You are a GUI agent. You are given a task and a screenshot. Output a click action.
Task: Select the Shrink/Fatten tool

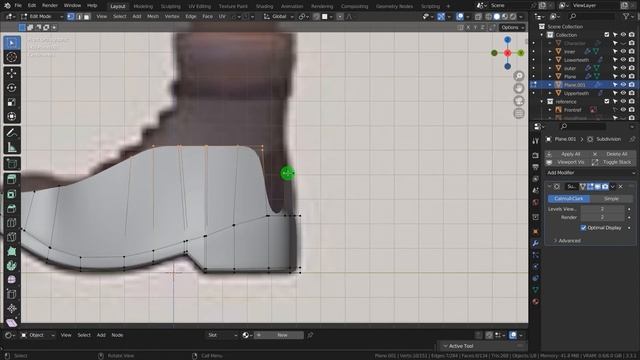click(11, 308)
